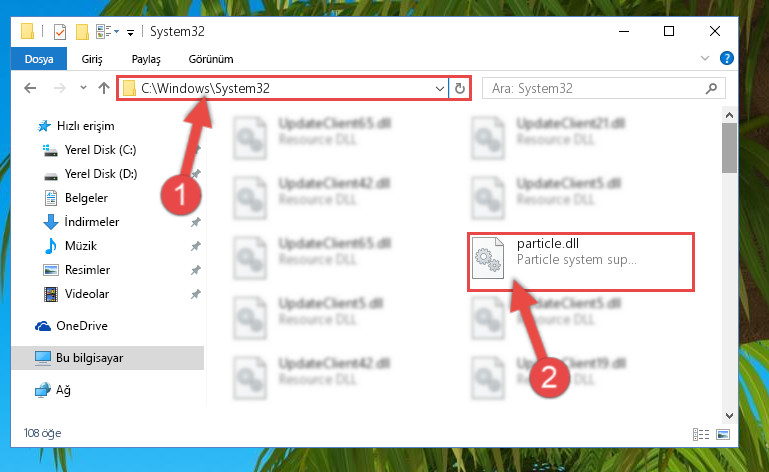
Task: Open the Görünüm ribbon tab
Action: (x=211, y=59)
